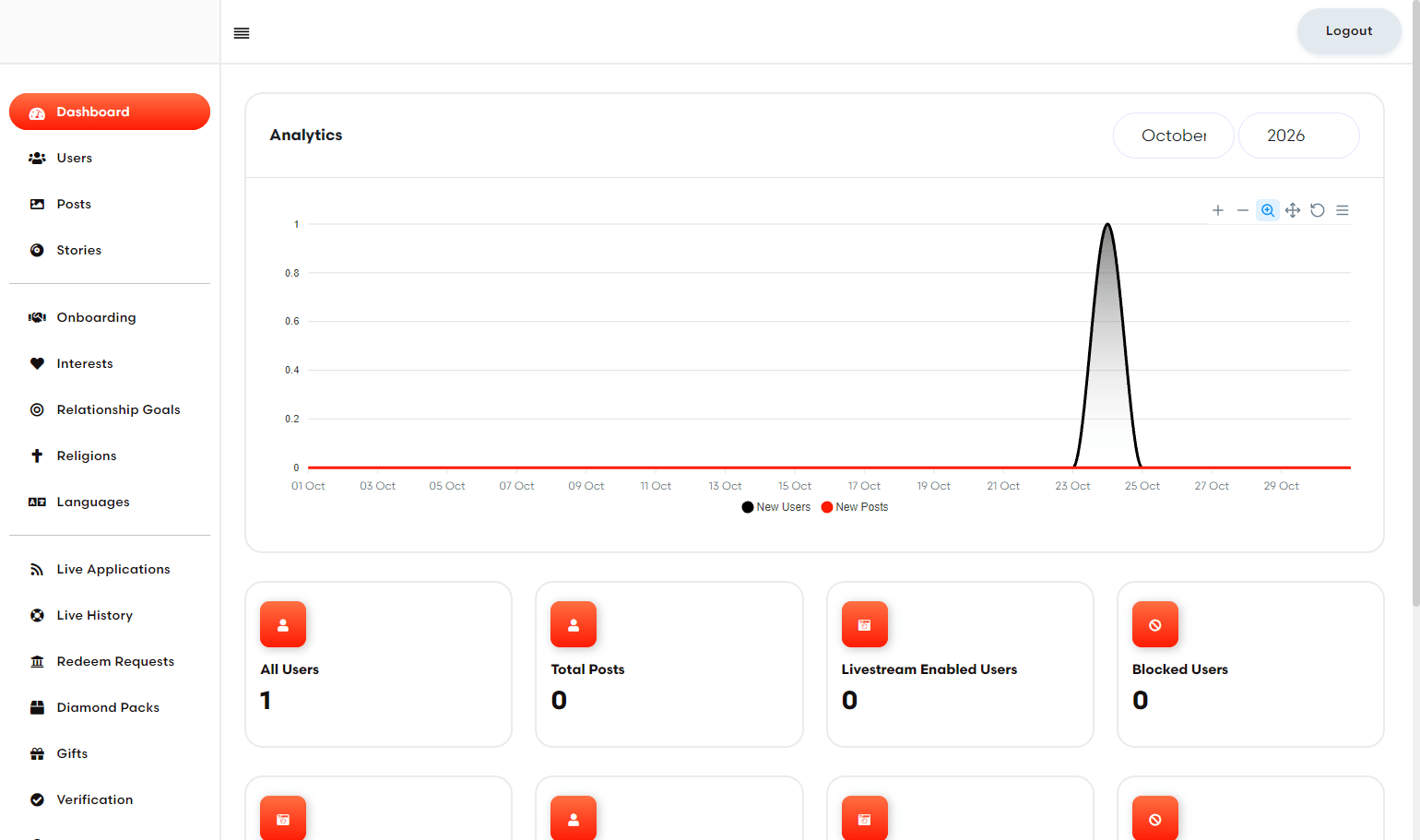Click the All Users card icon
The width and height of the screenshot is (1420, 840).
click(283, 624)
